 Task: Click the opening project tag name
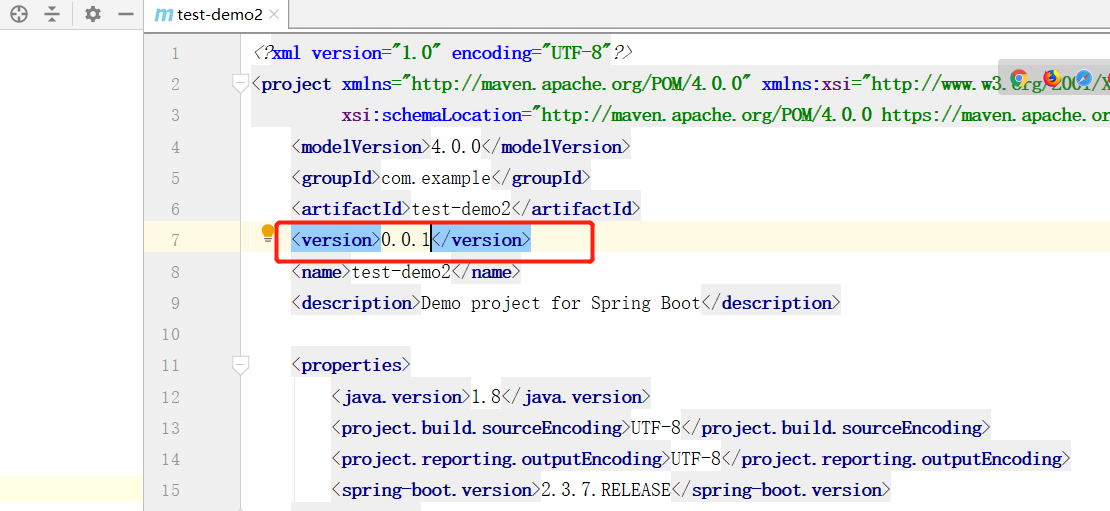[297, 84]
